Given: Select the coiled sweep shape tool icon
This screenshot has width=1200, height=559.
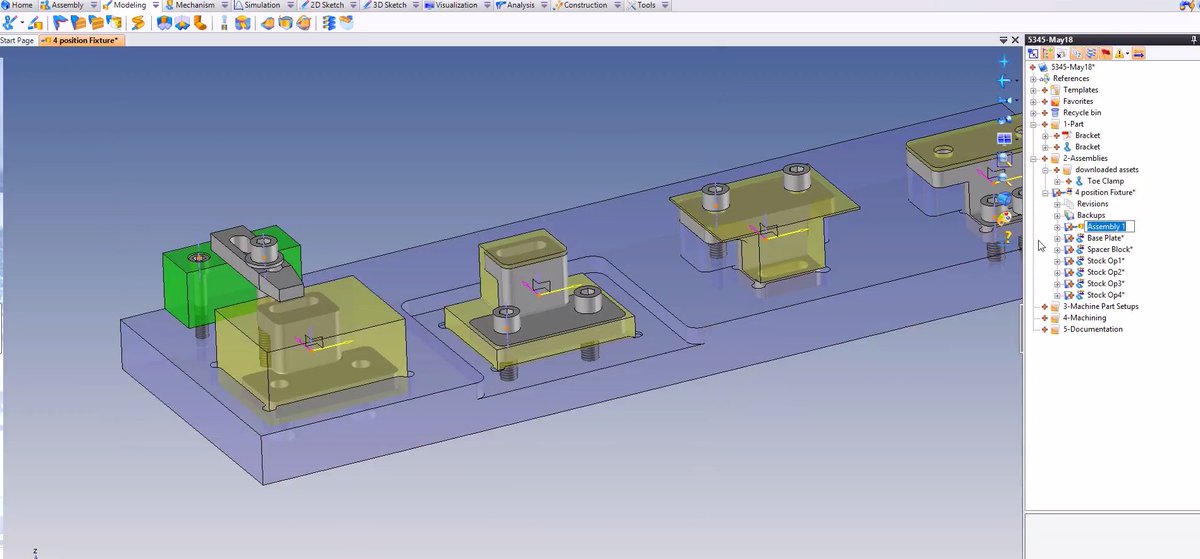Looking at the screenshot, I should 137,22.
